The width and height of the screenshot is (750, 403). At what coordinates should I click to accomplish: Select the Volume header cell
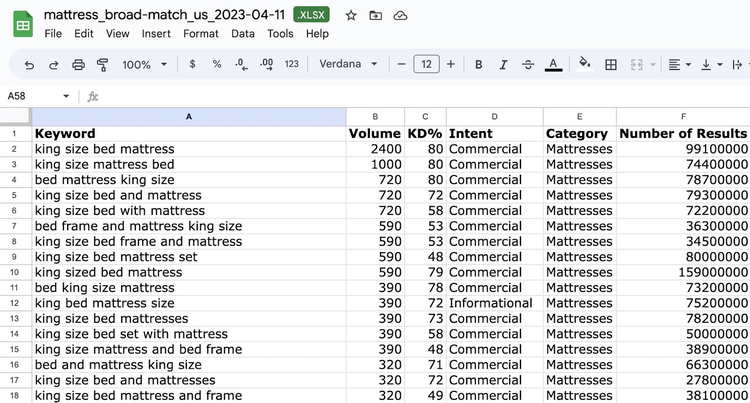click(375, 133)
